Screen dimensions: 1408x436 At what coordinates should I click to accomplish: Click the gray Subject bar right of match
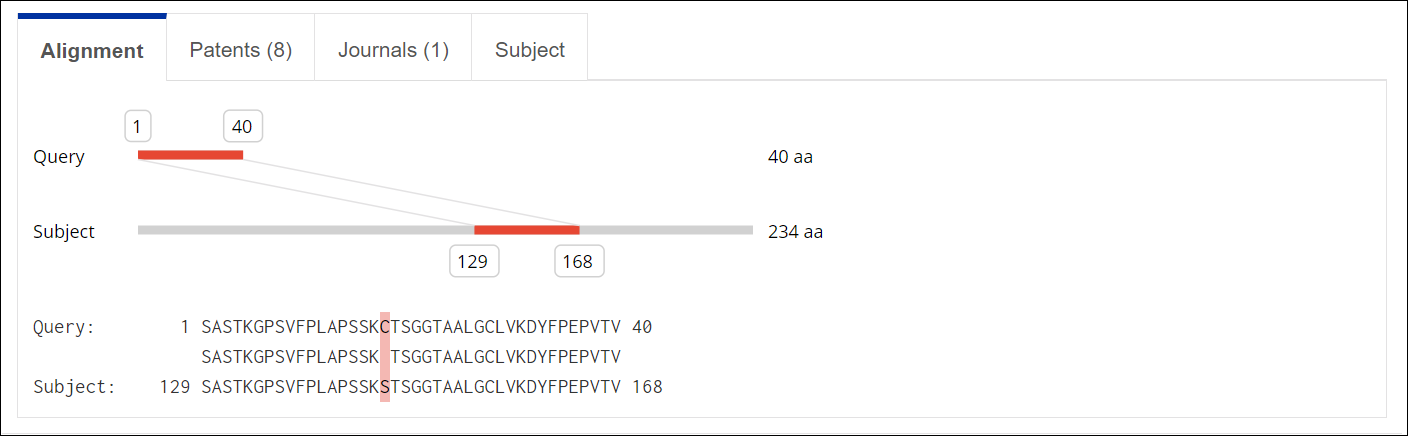666,230
